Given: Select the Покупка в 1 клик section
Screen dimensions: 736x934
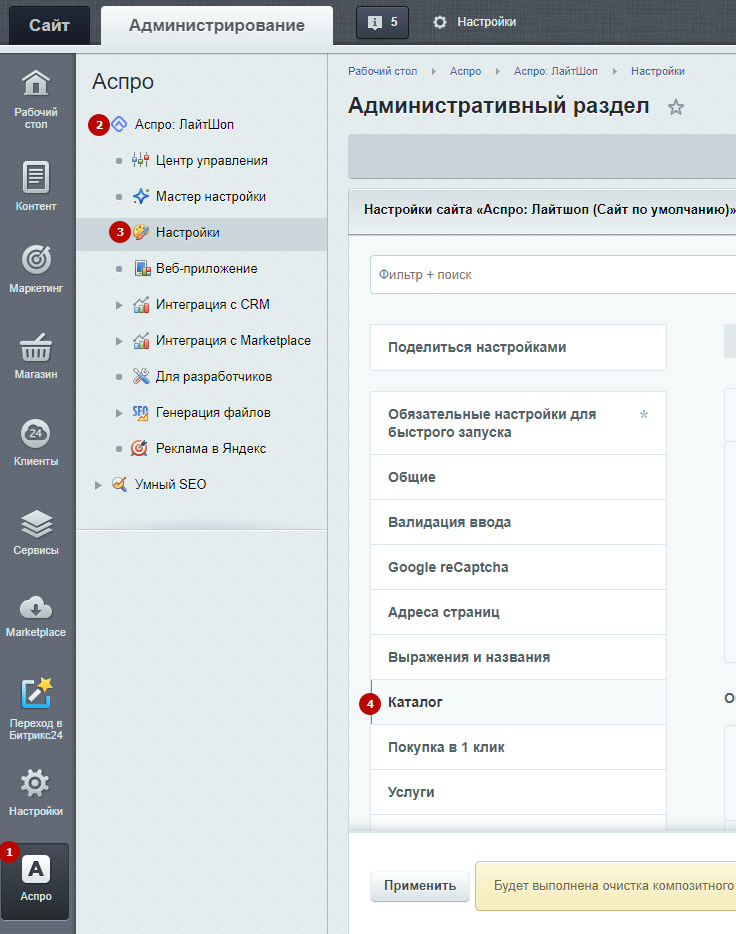Looking at the screenshot, I should 518,747.
